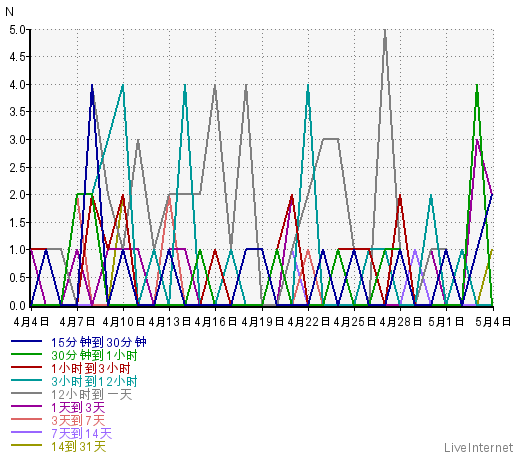Click the salmon 3天到7天 legend line
This screenshot has height=457, width=520.
[x=26, y=419]
